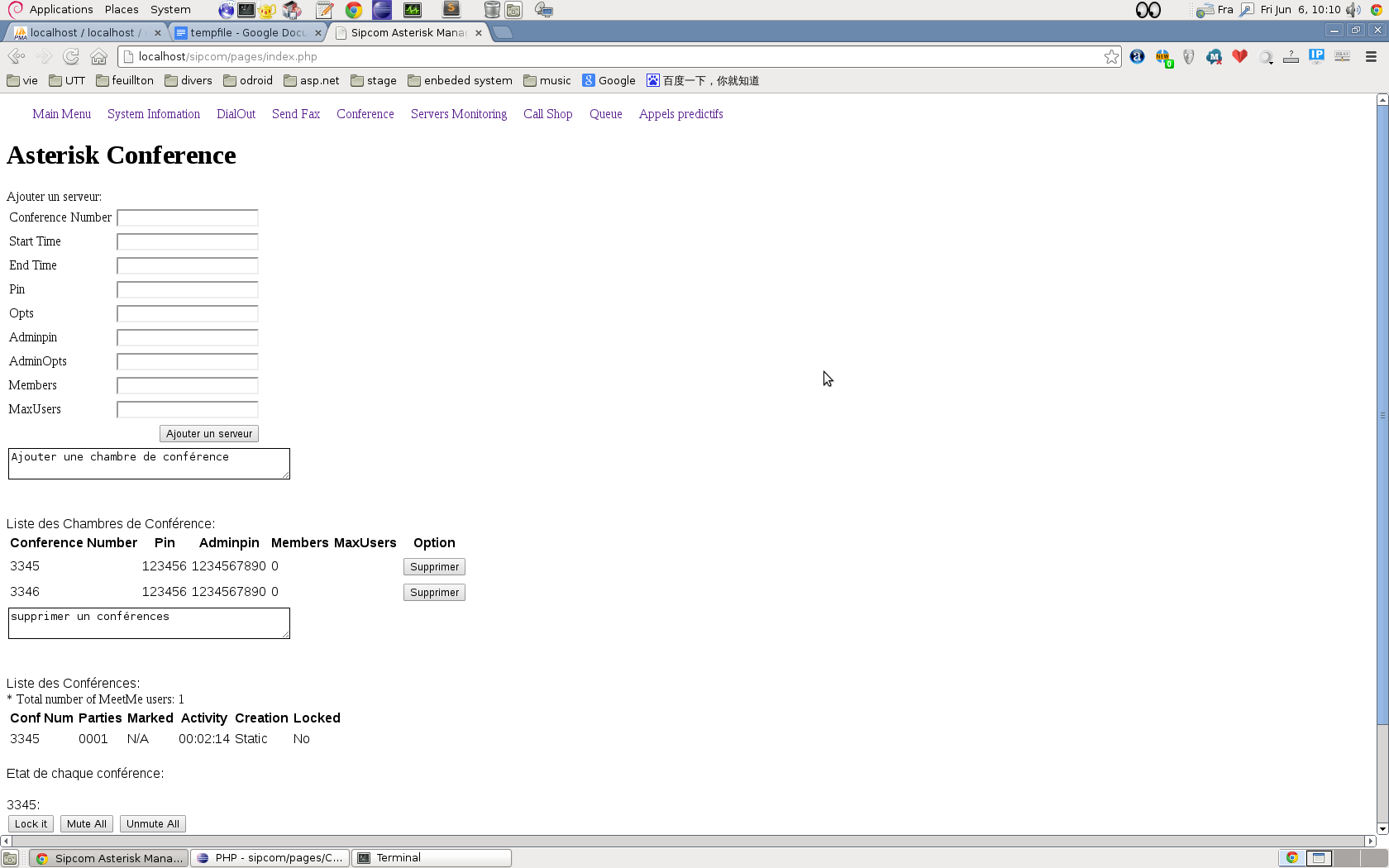
Task: Open the enbeded system bookmark folder
Action: coord(460,80)
